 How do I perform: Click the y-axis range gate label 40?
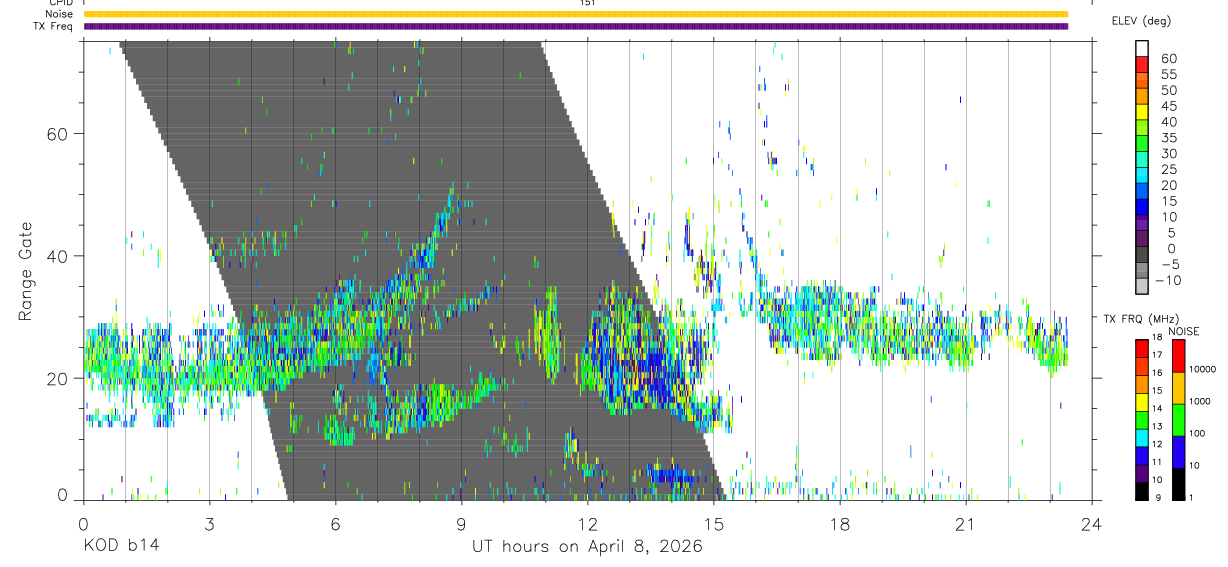(58, 256)
